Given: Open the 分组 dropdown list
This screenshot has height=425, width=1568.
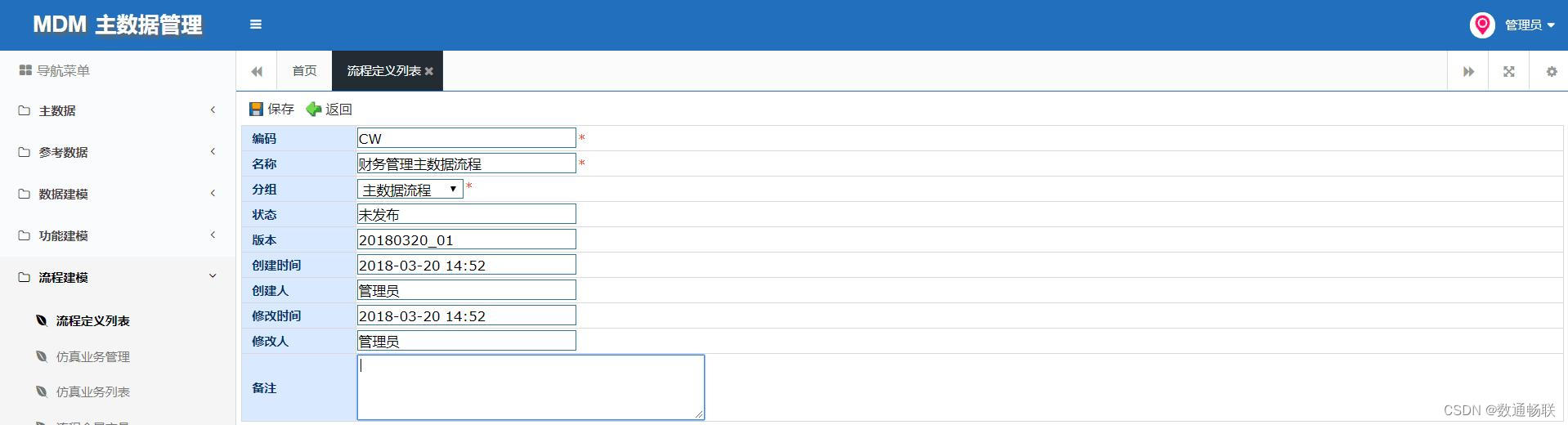Looking at the screenshot, I should 410,189.
